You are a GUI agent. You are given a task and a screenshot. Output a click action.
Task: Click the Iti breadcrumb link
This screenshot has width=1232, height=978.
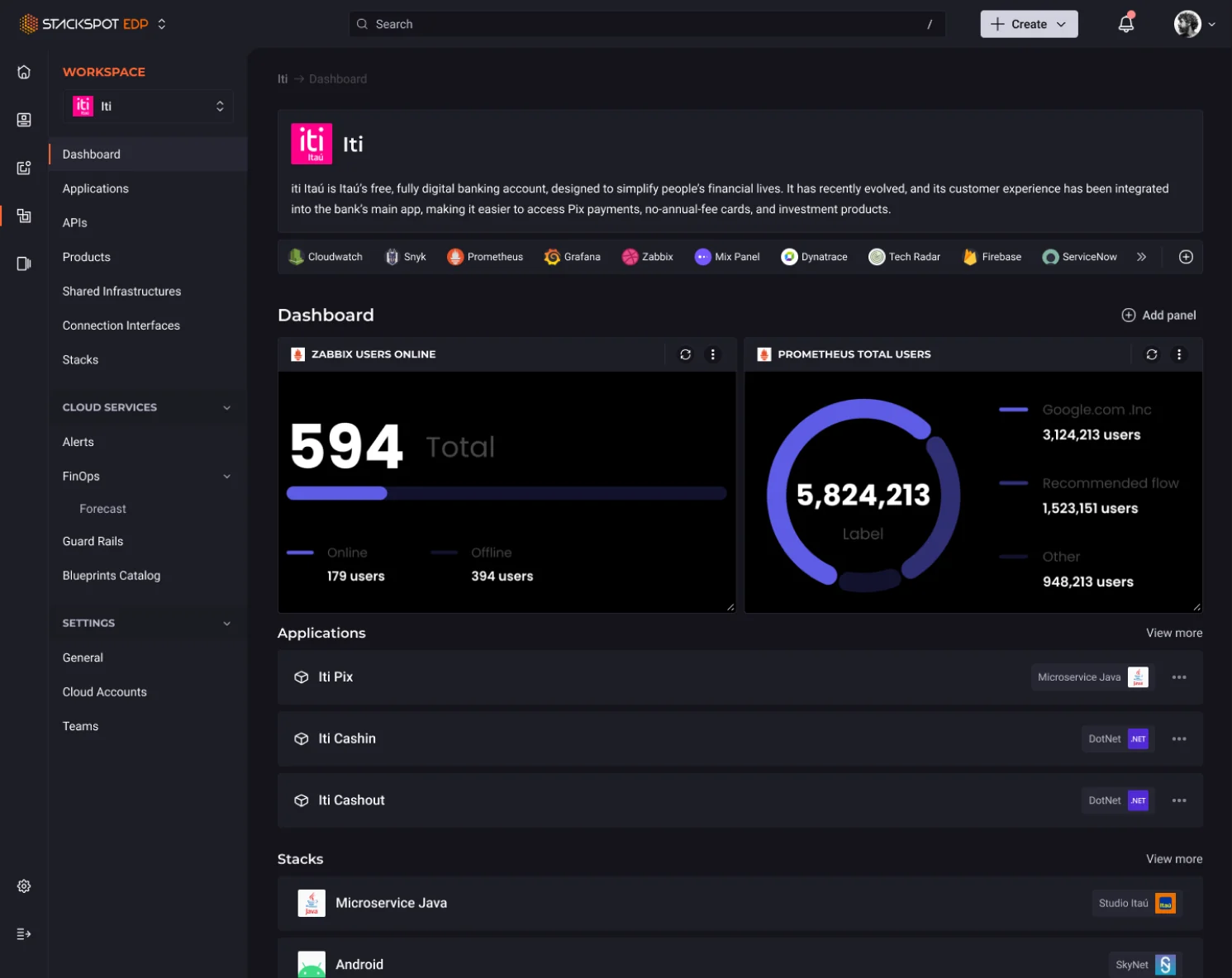pos(283,79)
